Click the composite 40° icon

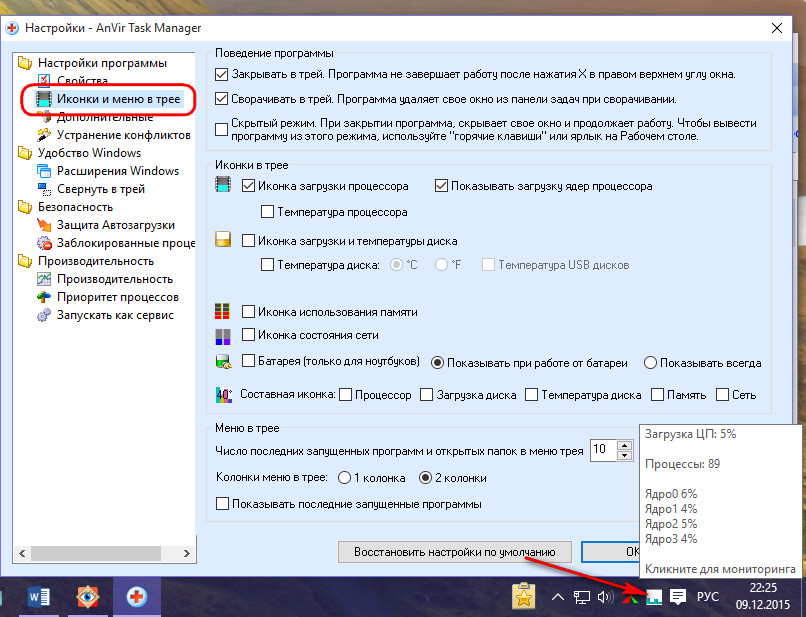tap(224, 395)
